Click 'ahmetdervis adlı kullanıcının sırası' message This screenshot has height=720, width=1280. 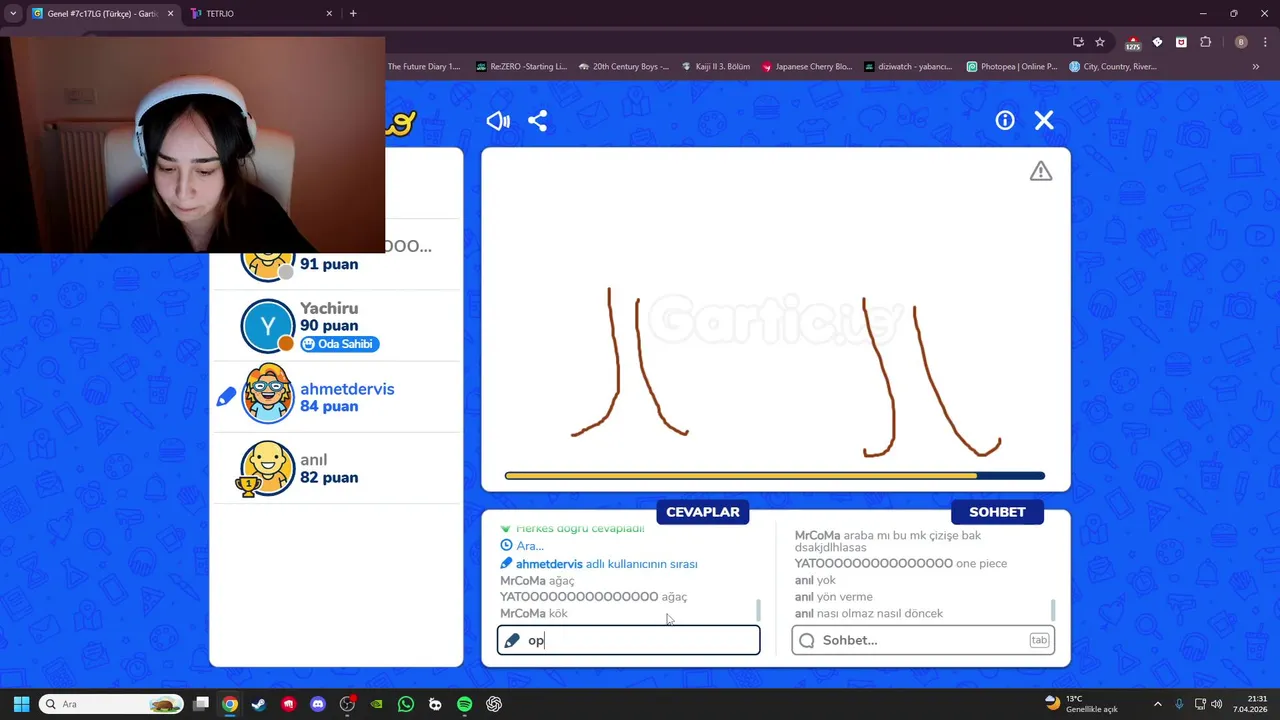(x=599, y=564)
